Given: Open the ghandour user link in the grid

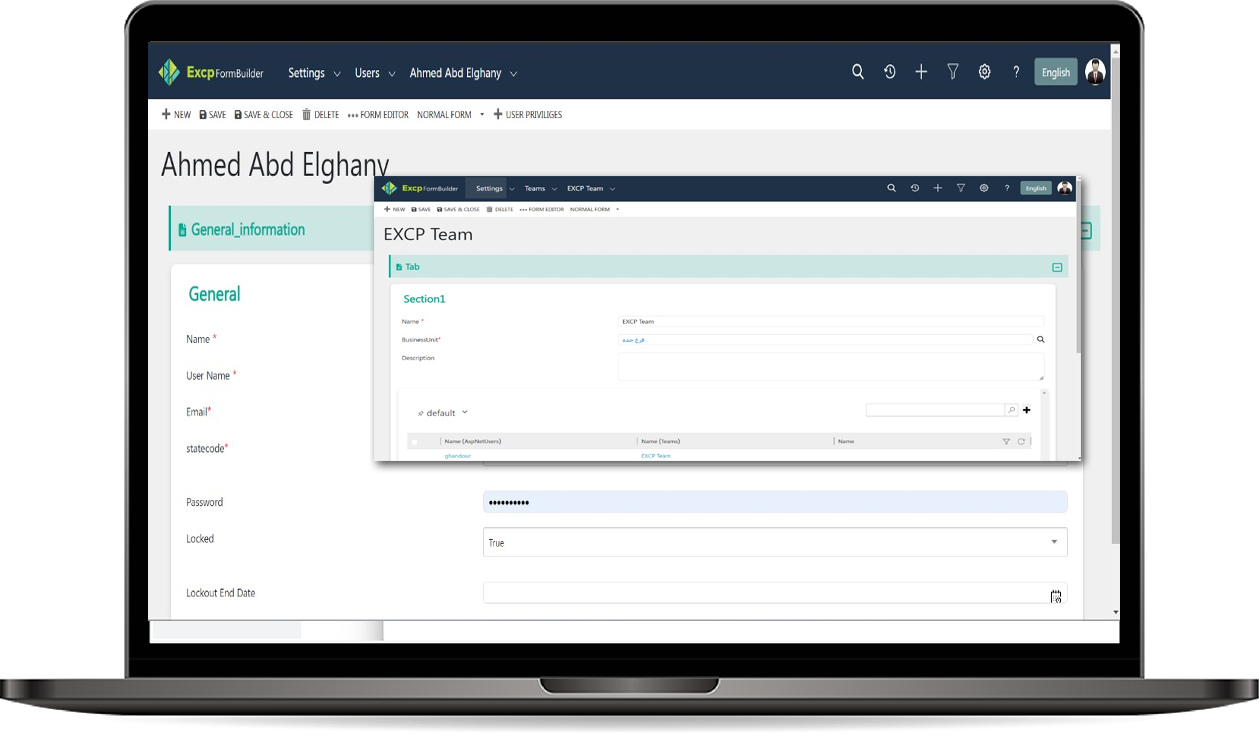Looking at the screenshot, I should [x=457, y=456].
